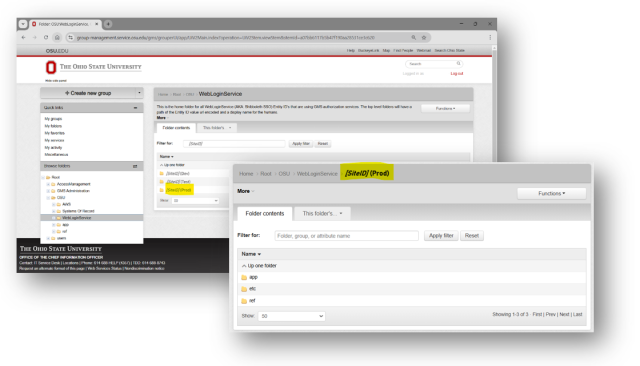Image resolution: width=640 pixels, height=366 pixels.
Task: Click BuckeyeLink in top navigation
Action: [x=369, y=51]
